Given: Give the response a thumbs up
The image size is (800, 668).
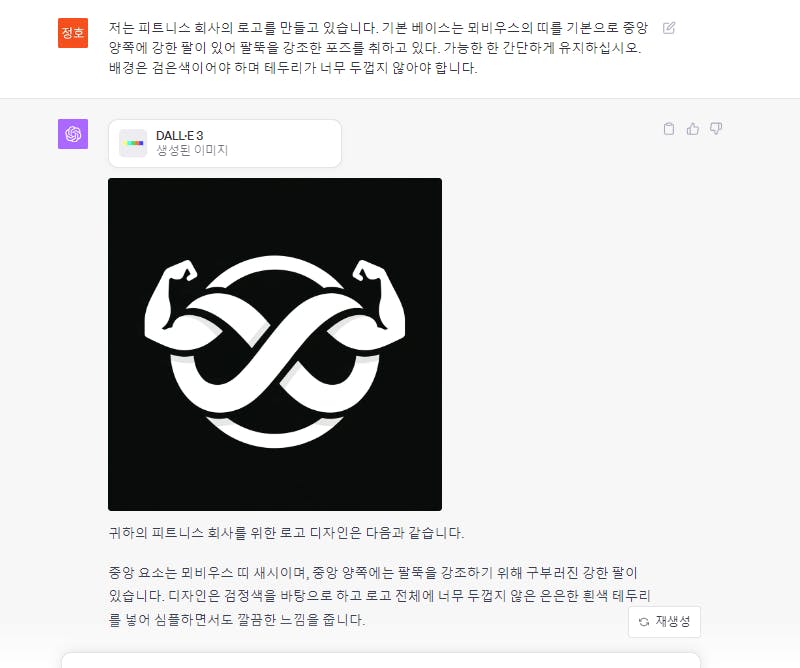Looking at the screenshot, I should click(x=692, y=129).
